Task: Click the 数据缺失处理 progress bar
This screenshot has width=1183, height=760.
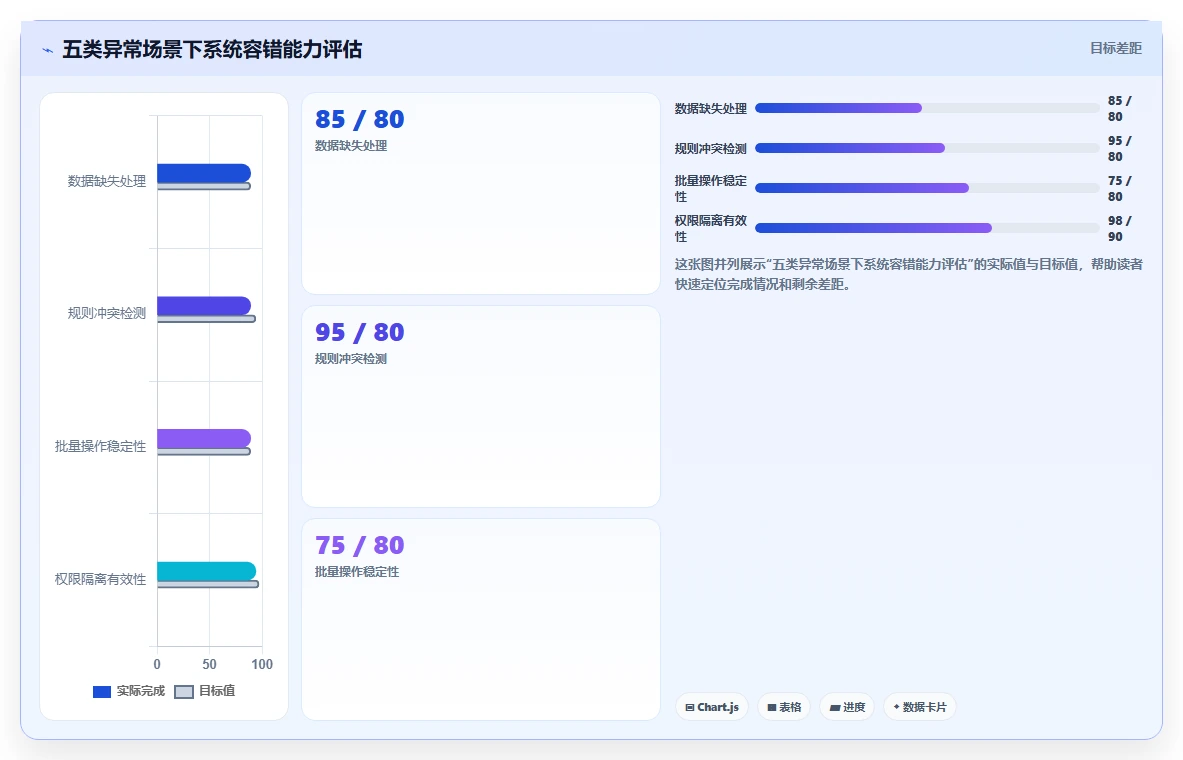Action: tap(927, 108)
